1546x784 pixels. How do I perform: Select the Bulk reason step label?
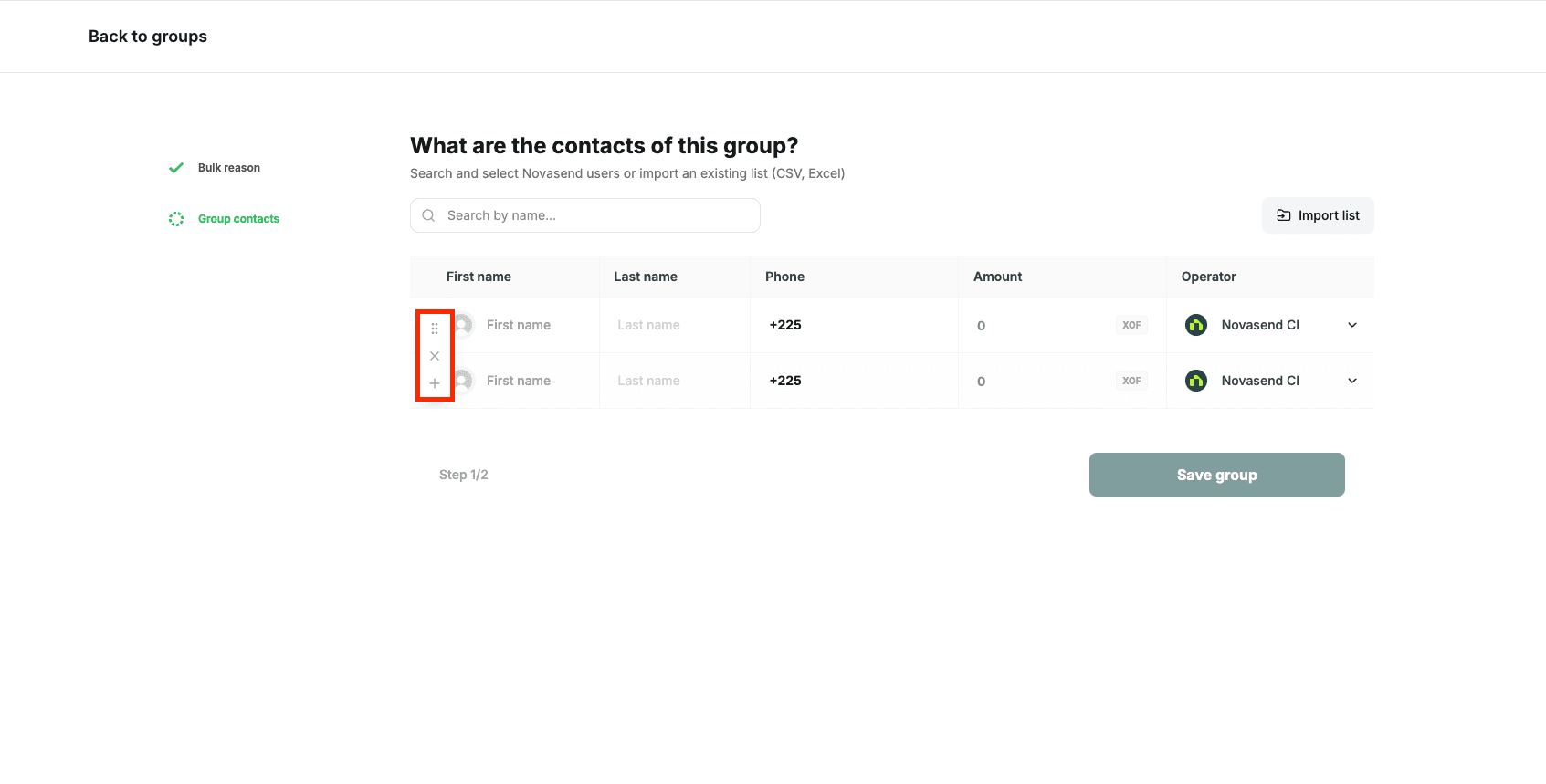[229, 168]
